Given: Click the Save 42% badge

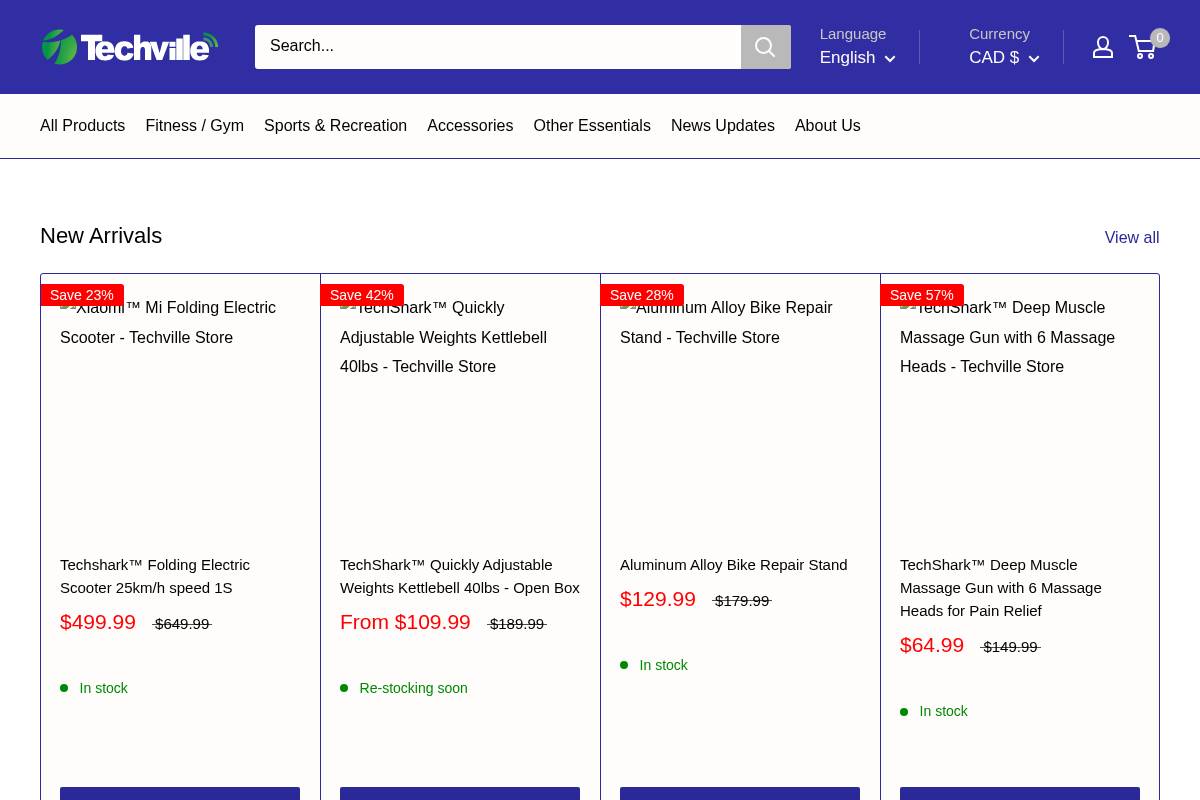Looking at the screenshot, I should [x=362, y=295].
